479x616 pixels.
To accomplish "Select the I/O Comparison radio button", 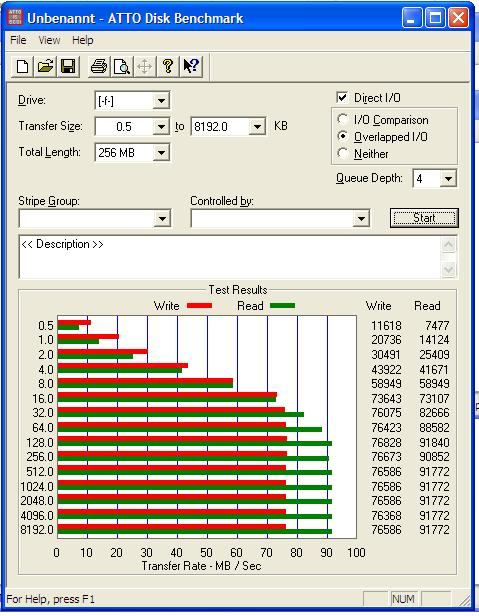I will 343,119.
